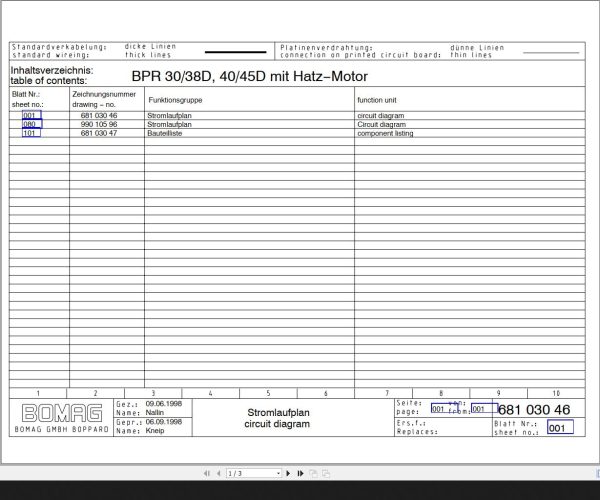Click the 'from' 001 box in title block
This screenshot has width=600, height=500.
[485, 408]
